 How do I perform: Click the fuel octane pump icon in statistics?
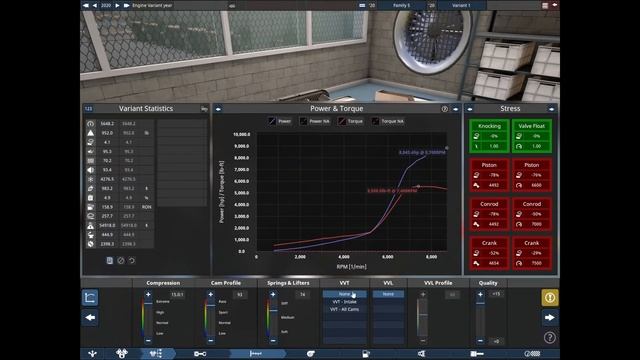(x=91, y=207)
